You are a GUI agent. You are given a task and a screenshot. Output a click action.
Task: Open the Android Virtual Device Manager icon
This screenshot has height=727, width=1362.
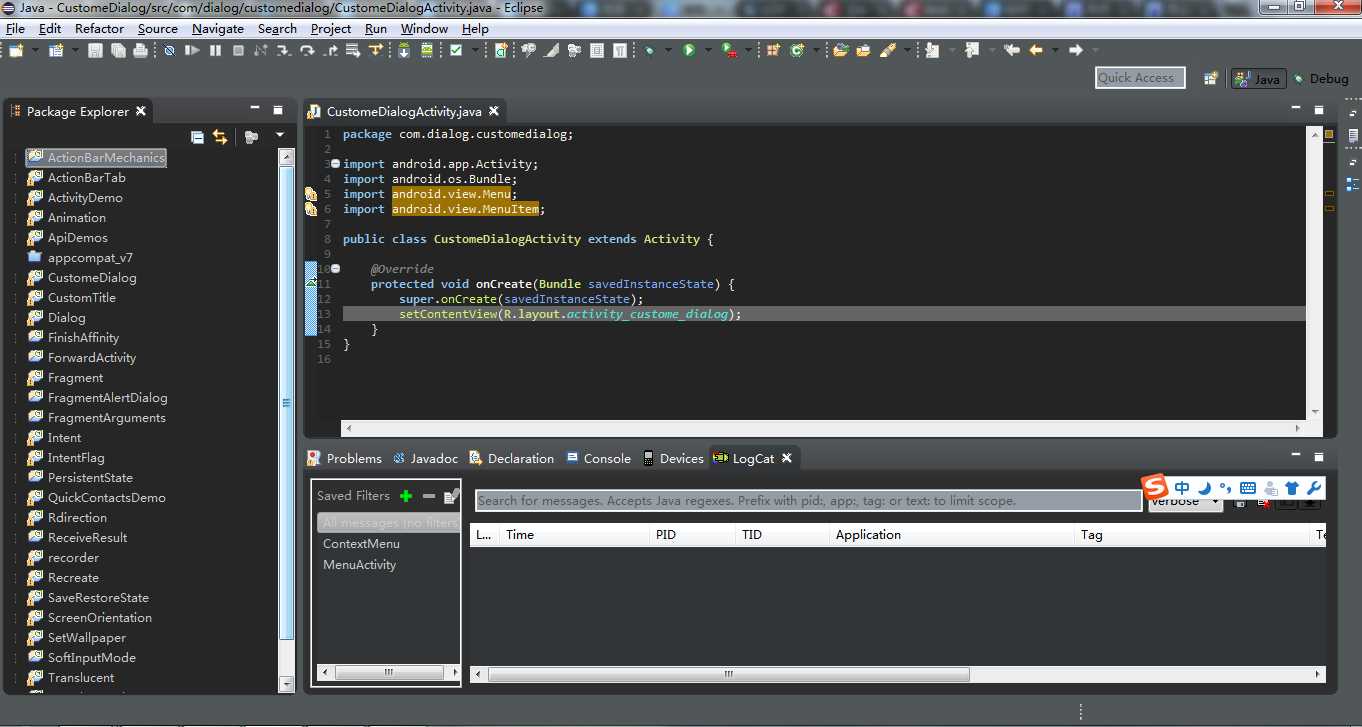click(x=427, y=50)
